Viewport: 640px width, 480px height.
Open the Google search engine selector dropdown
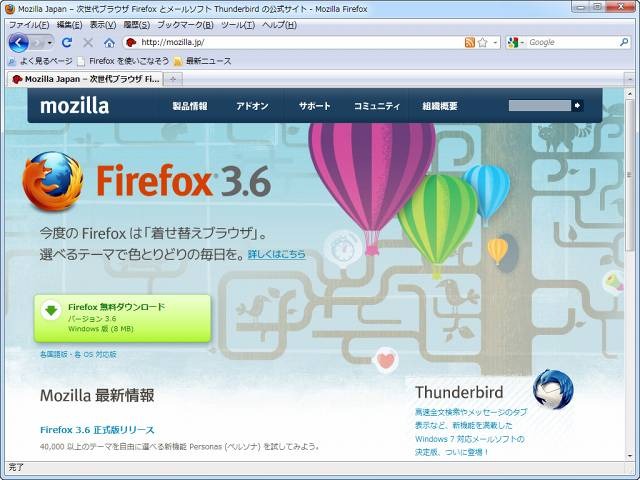(515, 42)
